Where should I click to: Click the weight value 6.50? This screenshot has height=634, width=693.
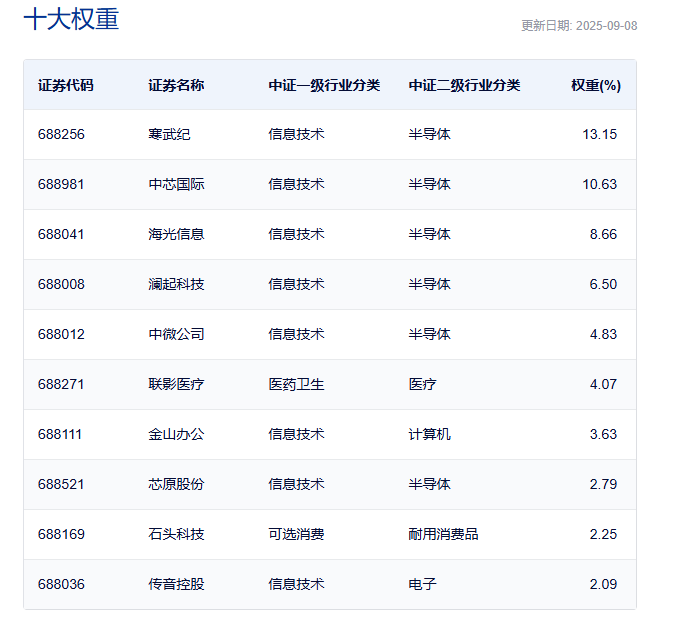603,284
